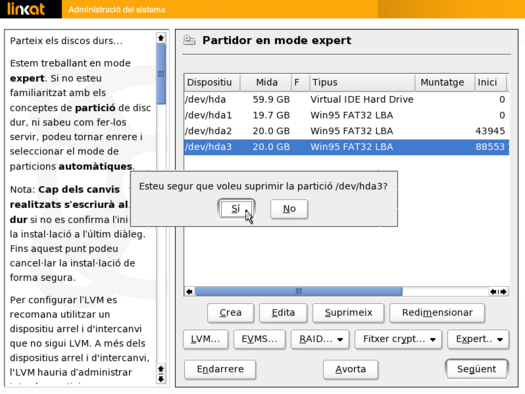Click the table's horizontal scrollbar far-right arrow

tap(504, 292)
